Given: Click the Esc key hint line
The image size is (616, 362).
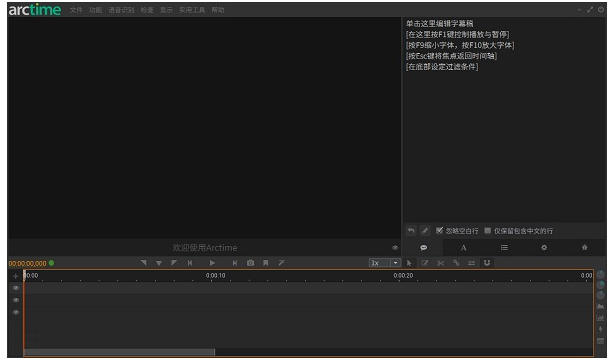Looking at the screenshot, I should click(451, 56).
